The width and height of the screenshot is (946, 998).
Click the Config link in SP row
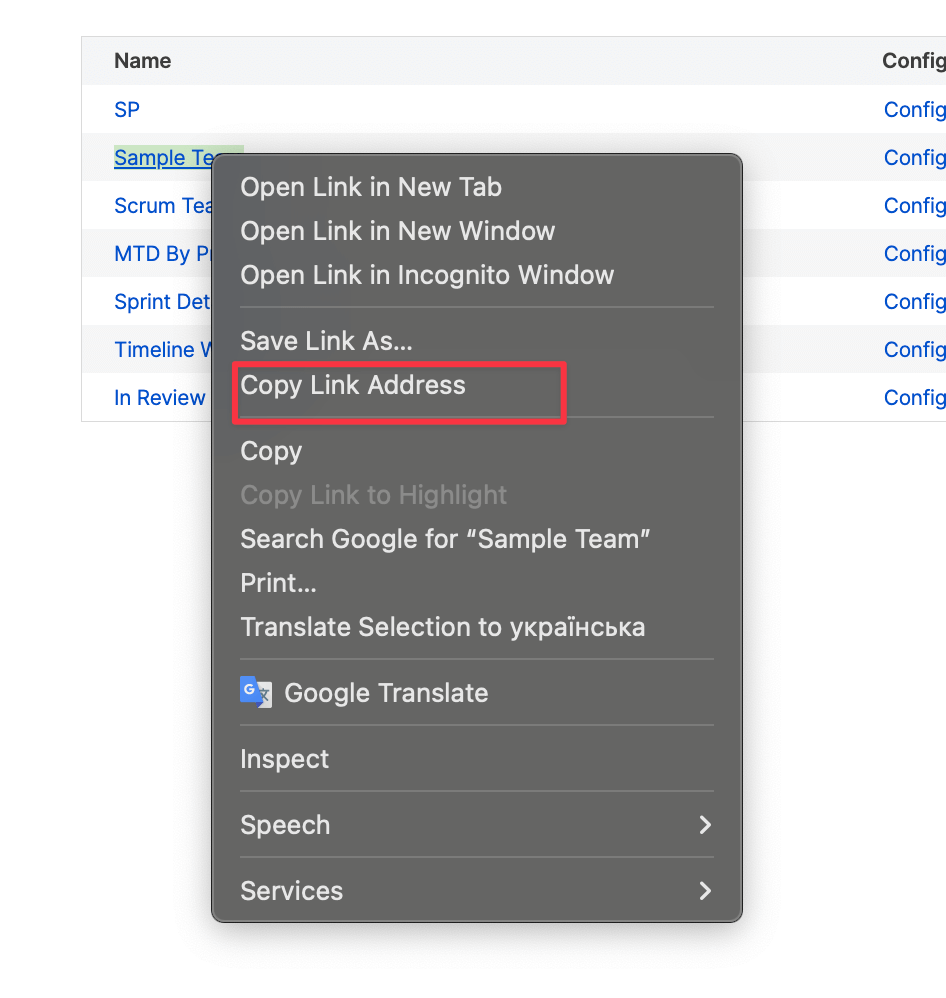pyautogui.click(x=914, y=109)
